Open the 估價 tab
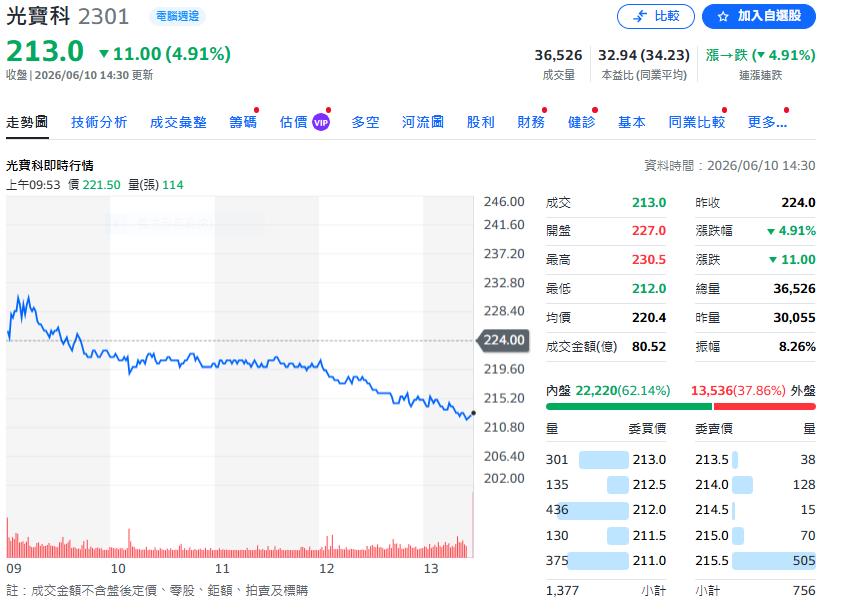 tap(294, 122)
